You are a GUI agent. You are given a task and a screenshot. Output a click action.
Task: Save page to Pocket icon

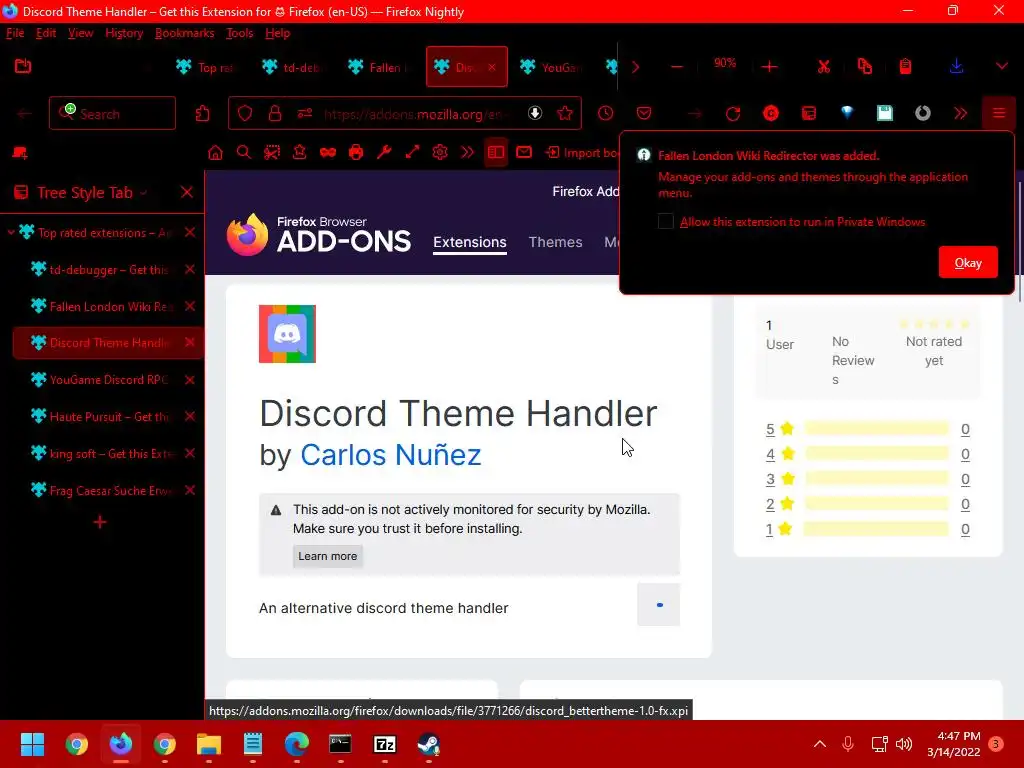click(644, 114)
